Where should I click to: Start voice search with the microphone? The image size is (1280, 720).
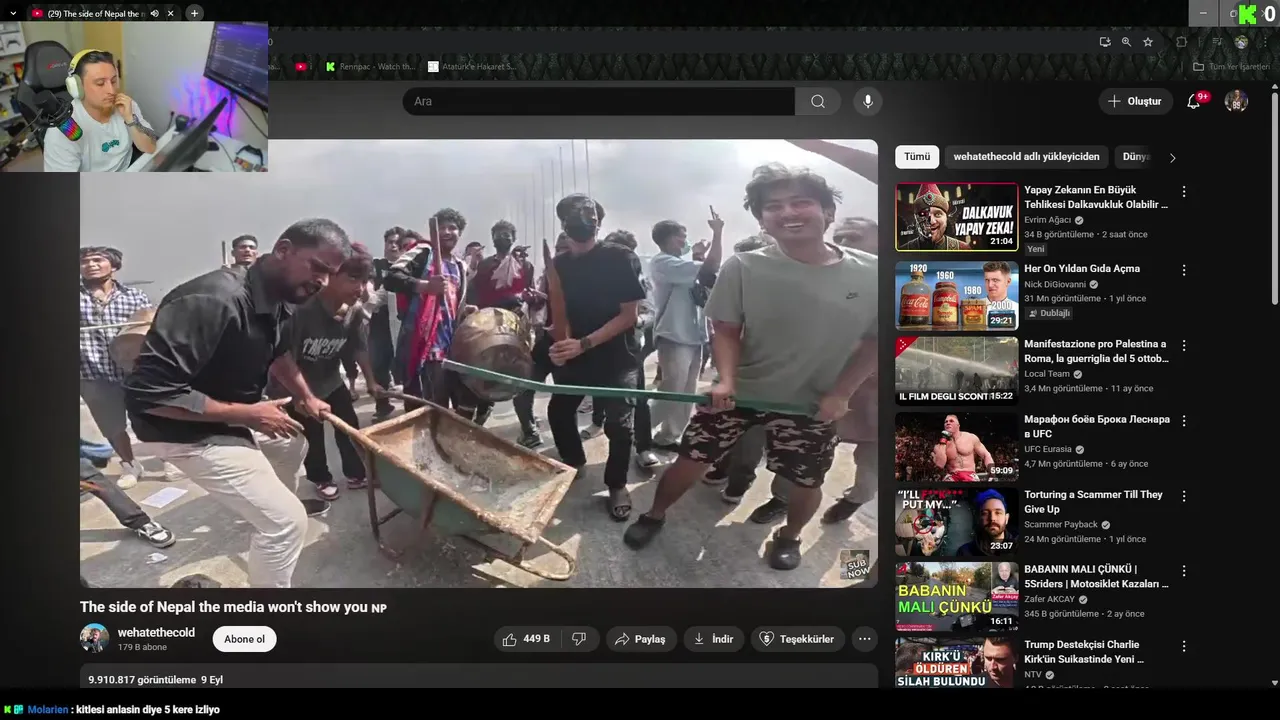click(868, 101)
